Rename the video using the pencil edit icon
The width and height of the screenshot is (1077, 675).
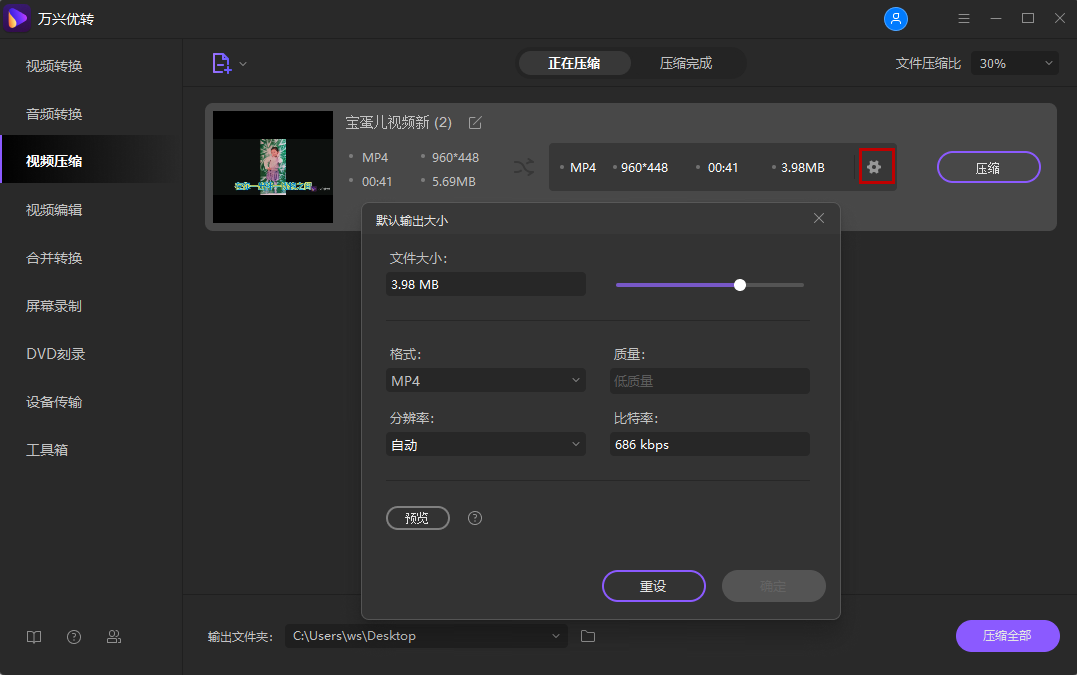click(x=474, y=122)
